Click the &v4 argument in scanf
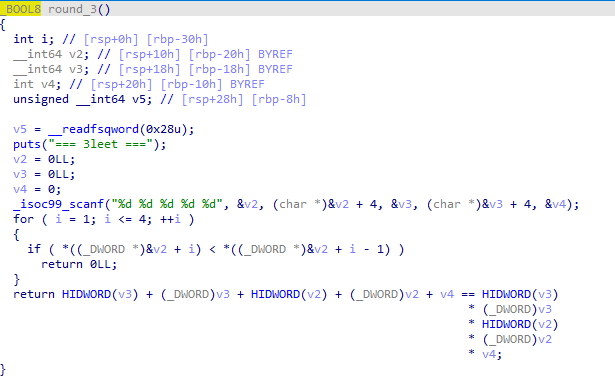Image resolution: width=615 pixels, height=392 pixels. click(x=555, y=204)
